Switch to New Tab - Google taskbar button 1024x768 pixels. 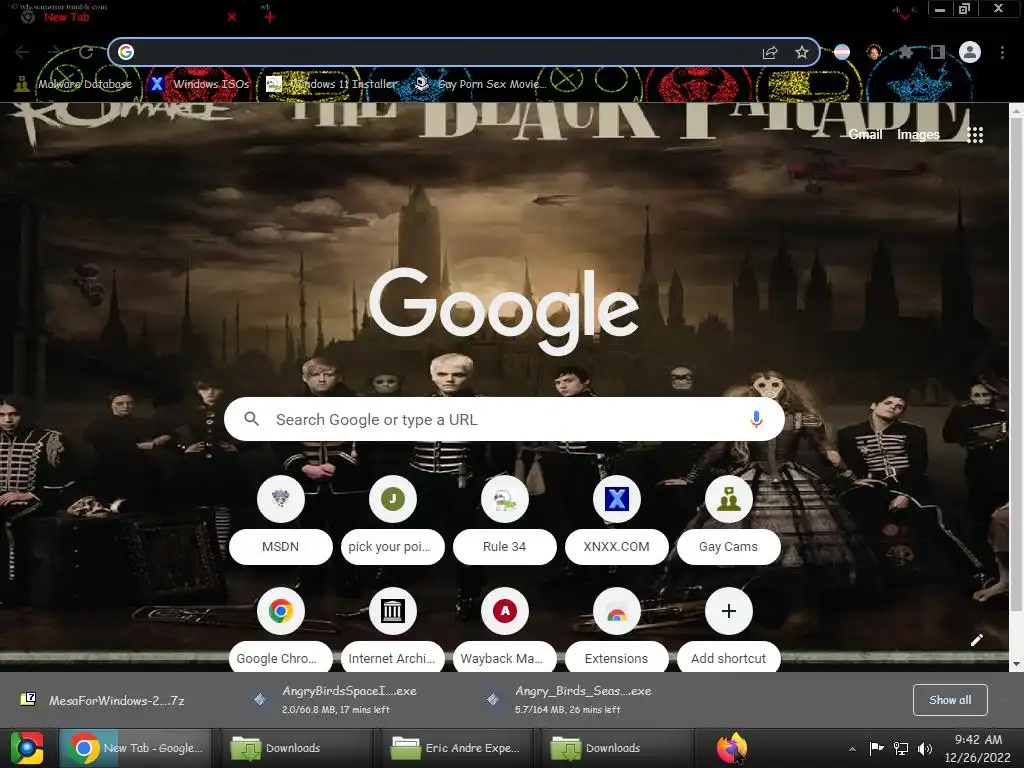(136, 748)
